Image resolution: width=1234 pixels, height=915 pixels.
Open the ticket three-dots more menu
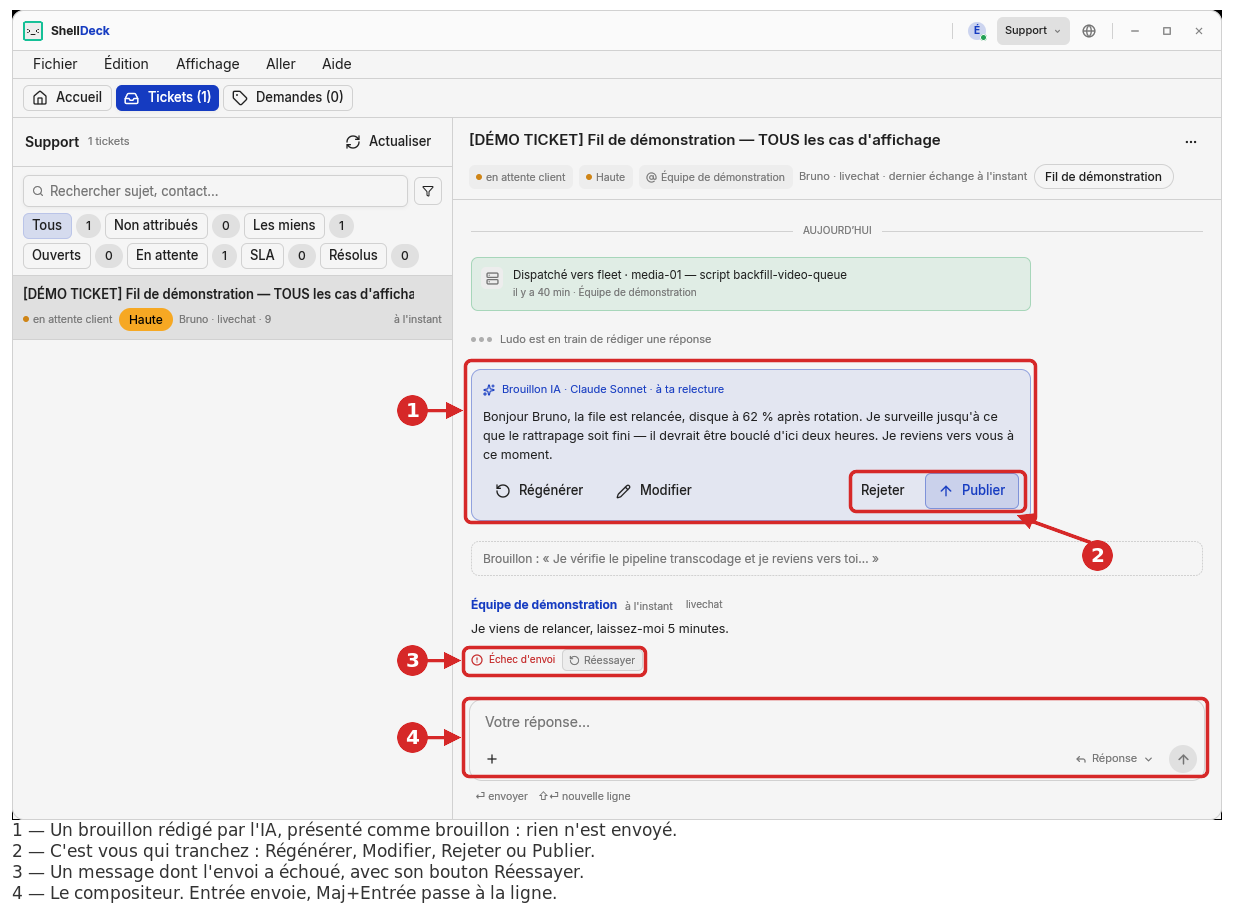(1191, 141)
